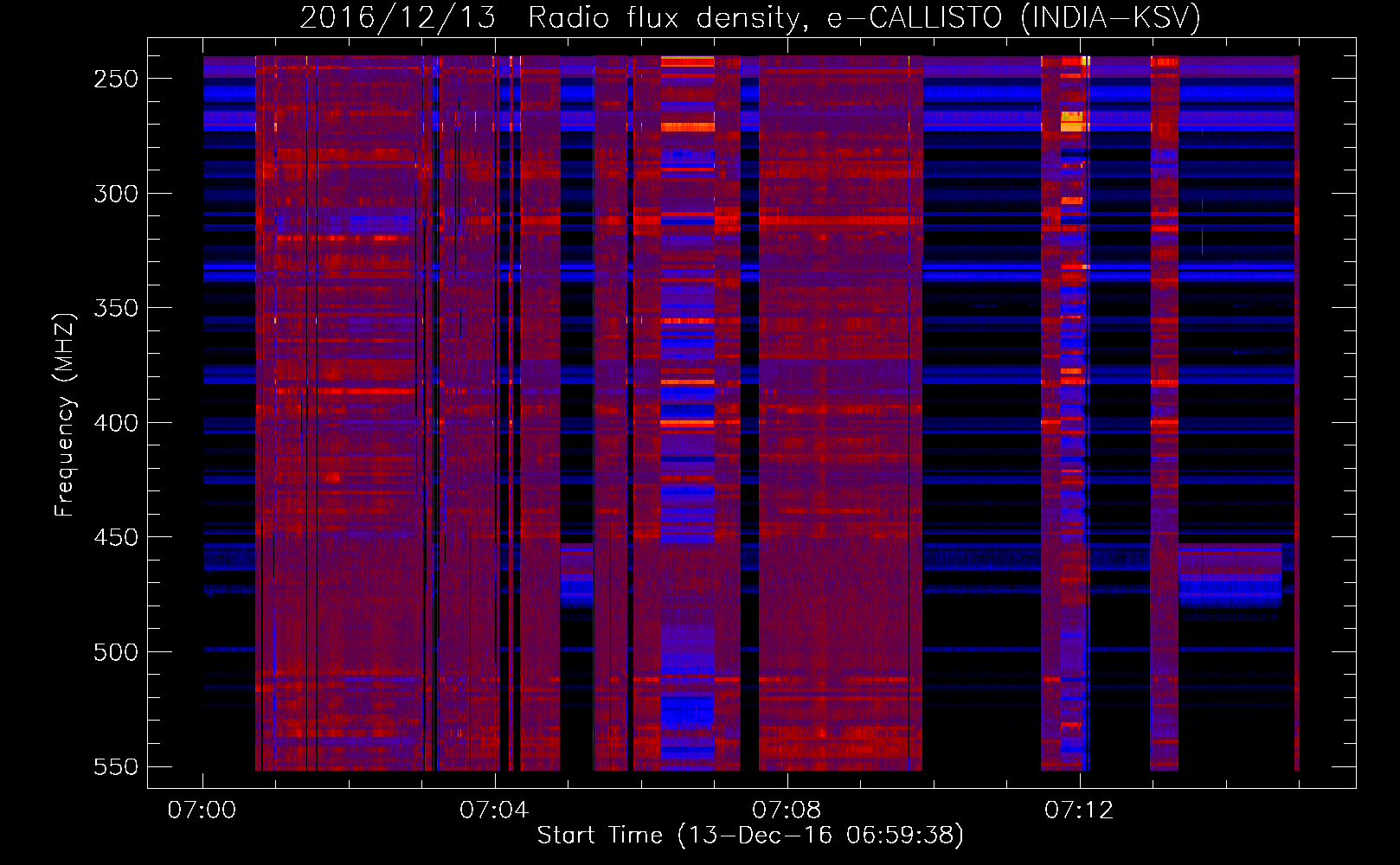Click the 07:08 time tick label
This screenshot has height=865, width=1400.
point(787,811)
